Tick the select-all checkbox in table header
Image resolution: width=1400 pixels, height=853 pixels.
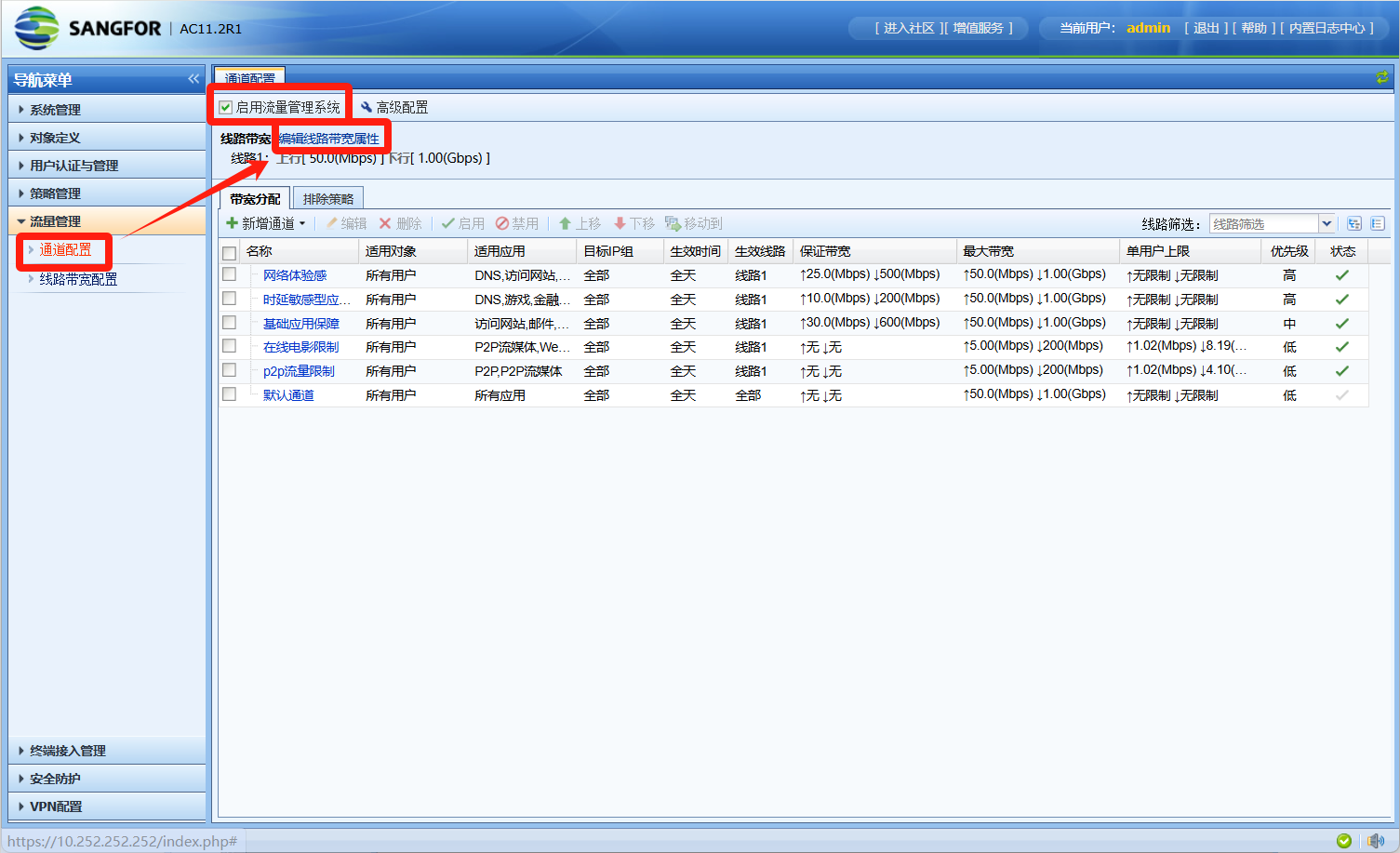[229, 252]
